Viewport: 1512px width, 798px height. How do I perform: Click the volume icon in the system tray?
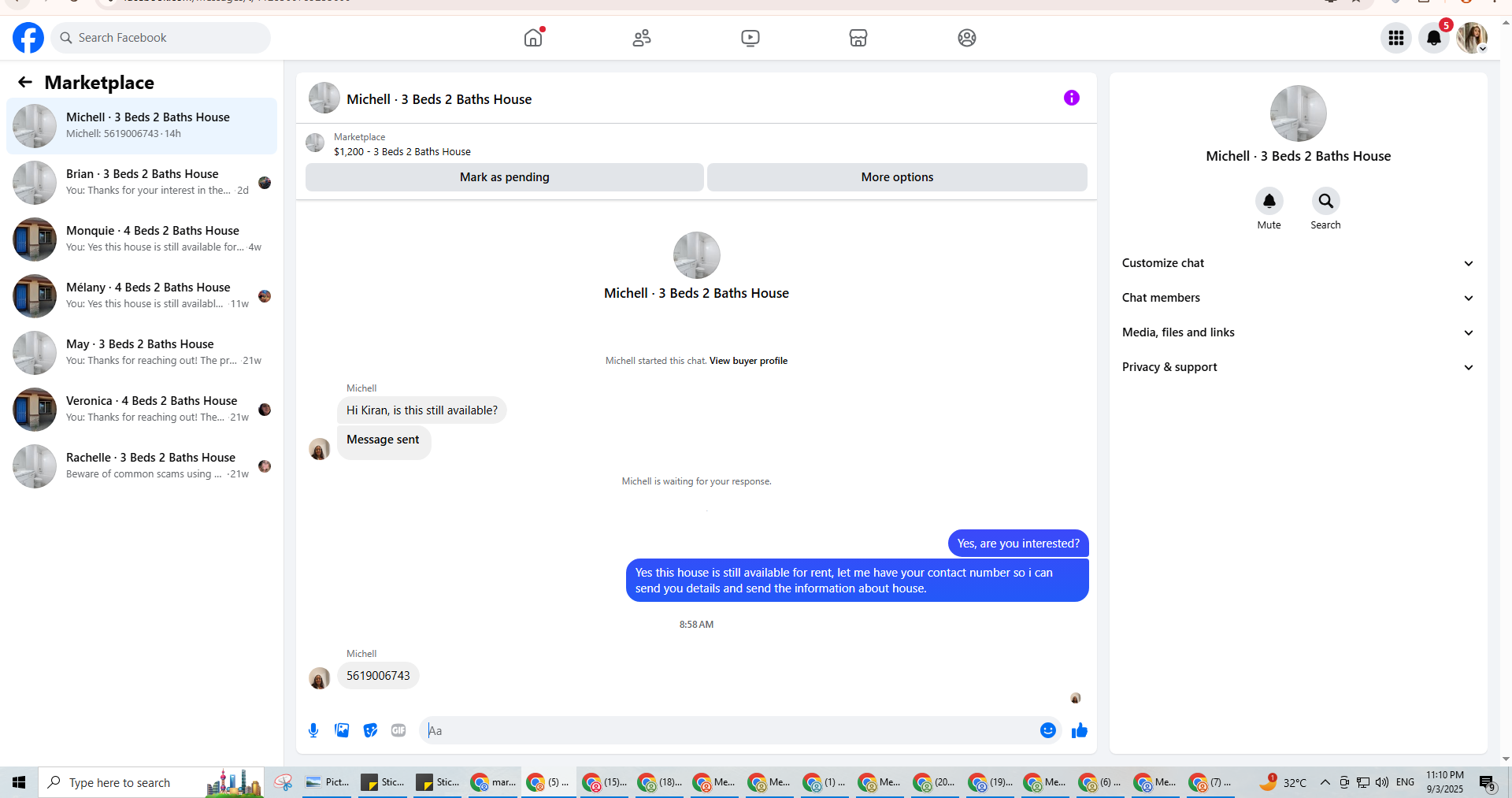pos(1382,782)
